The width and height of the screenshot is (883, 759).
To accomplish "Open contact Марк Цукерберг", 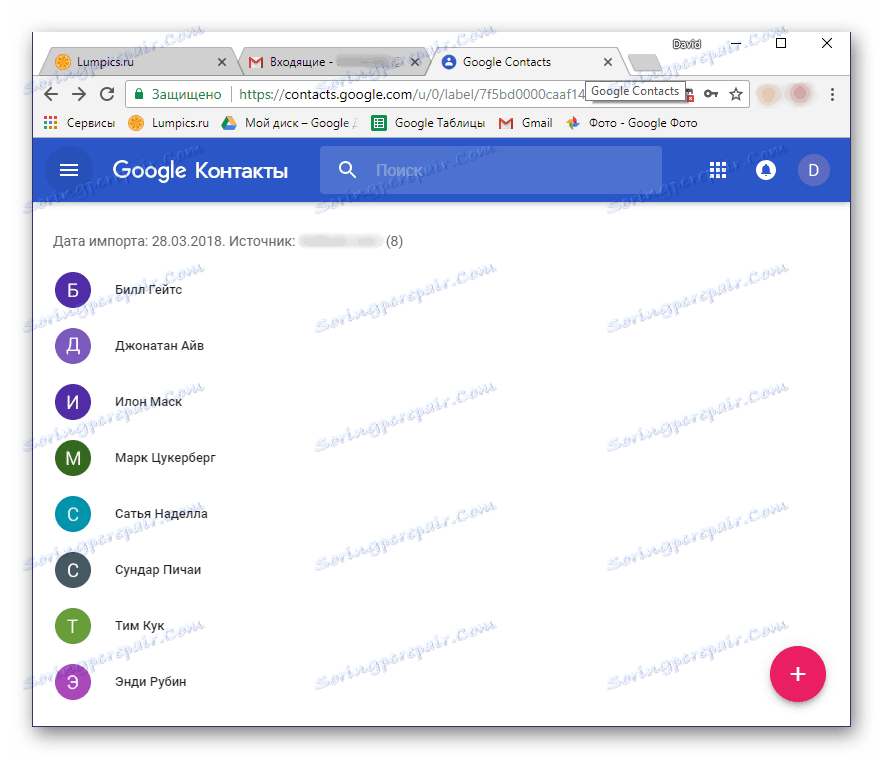I will (165, 458).
